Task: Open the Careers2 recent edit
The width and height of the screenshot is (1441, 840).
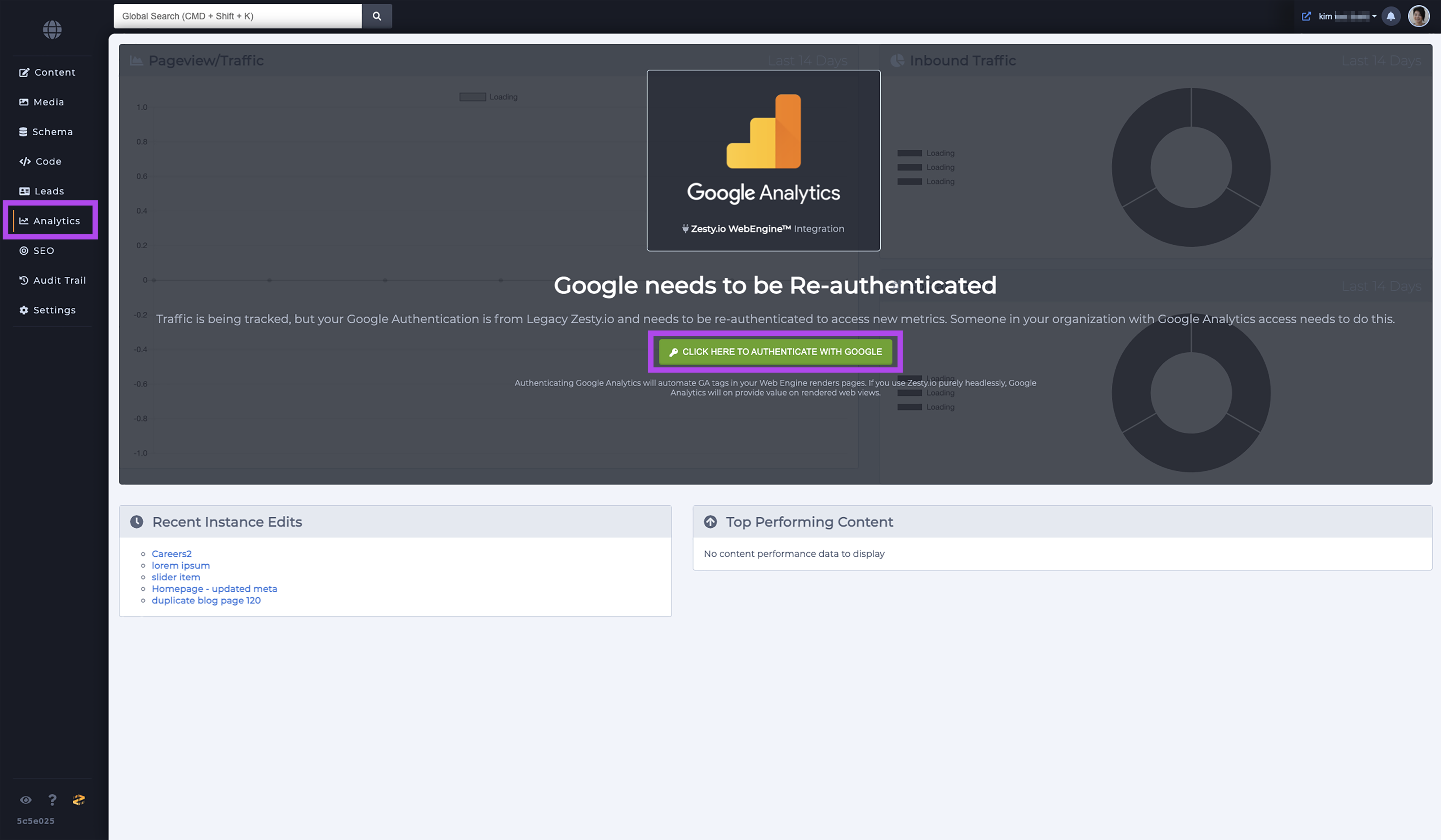Action: click(x=172, y=553)
